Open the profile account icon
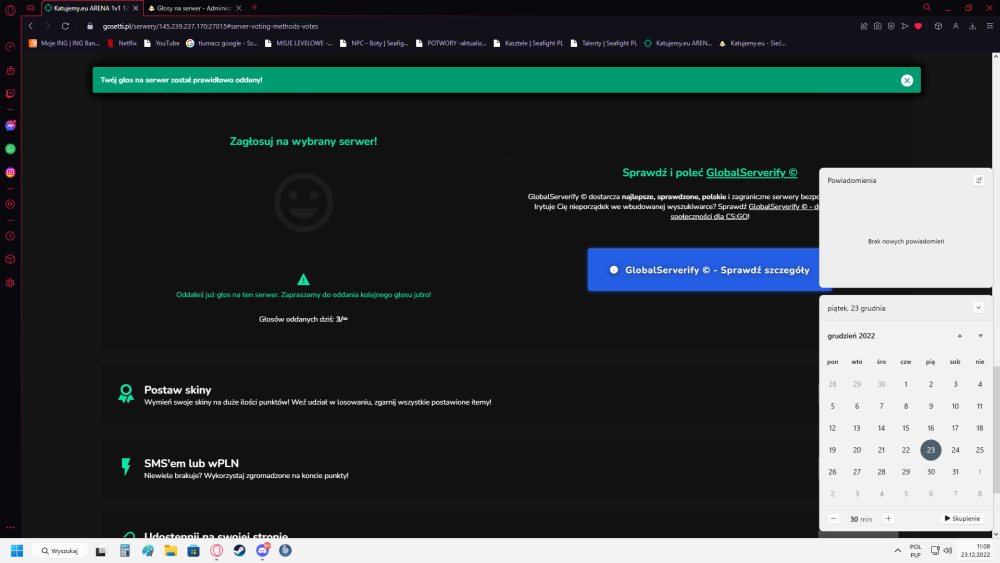Image resolution: width=1000 pixels, height=563 pixels. coord(955,26)
